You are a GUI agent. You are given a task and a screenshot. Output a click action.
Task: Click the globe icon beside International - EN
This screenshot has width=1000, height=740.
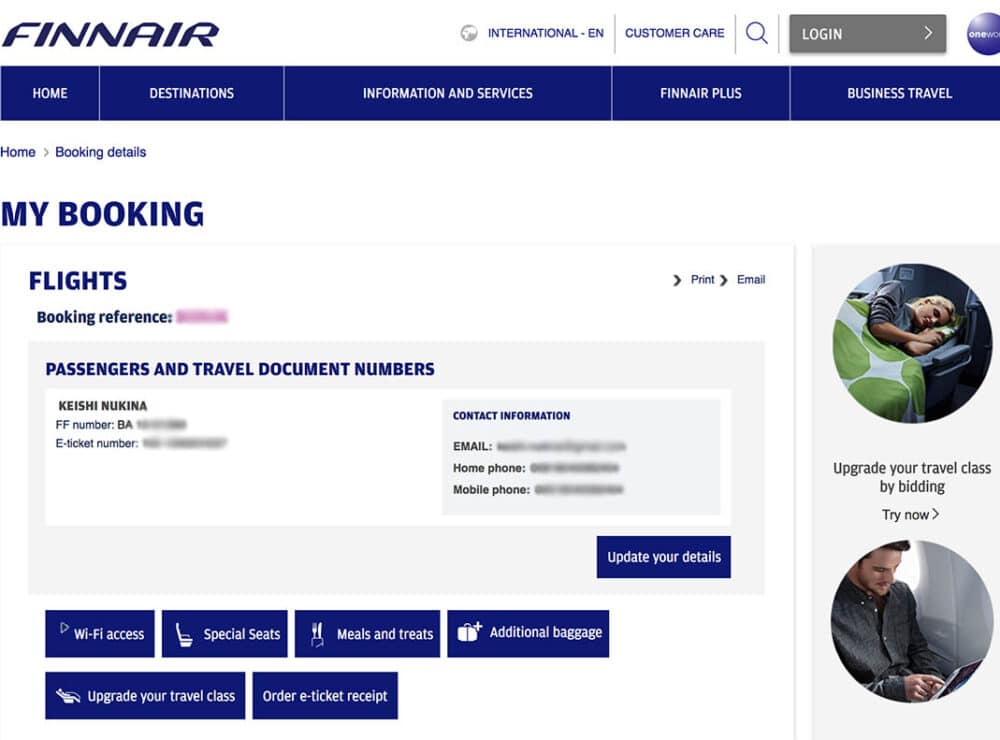click(x=469, y=33)
